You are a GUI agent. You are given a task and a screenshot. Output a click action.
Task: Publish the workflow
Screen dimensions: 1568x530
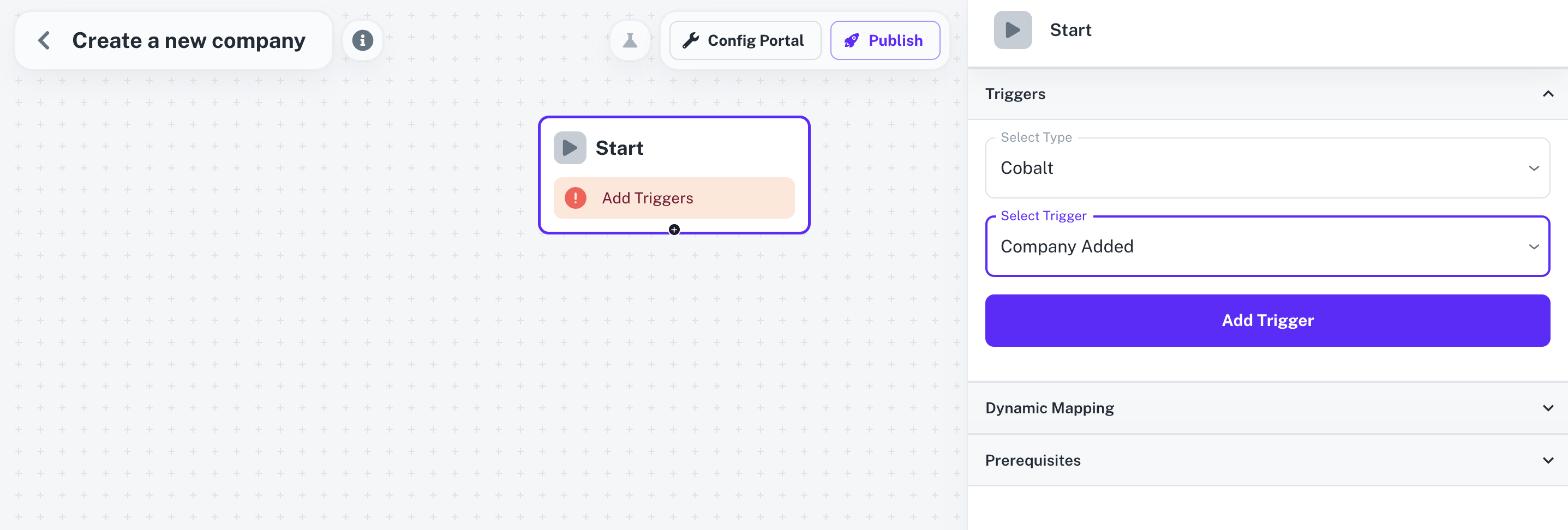(885, 40)
